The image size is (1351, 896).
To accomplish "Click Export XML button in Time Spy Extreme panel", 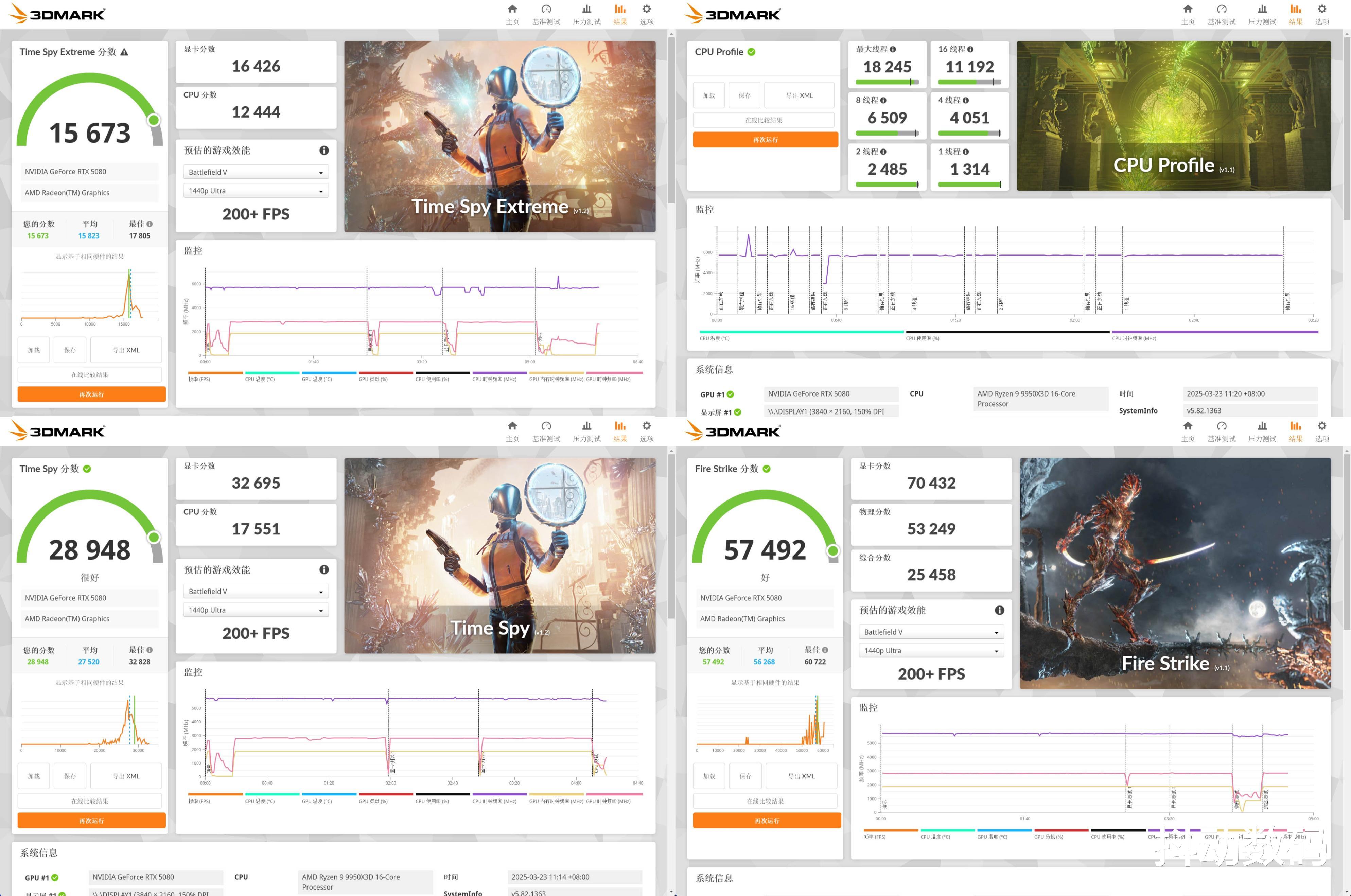I will click(x=126, y=350).
